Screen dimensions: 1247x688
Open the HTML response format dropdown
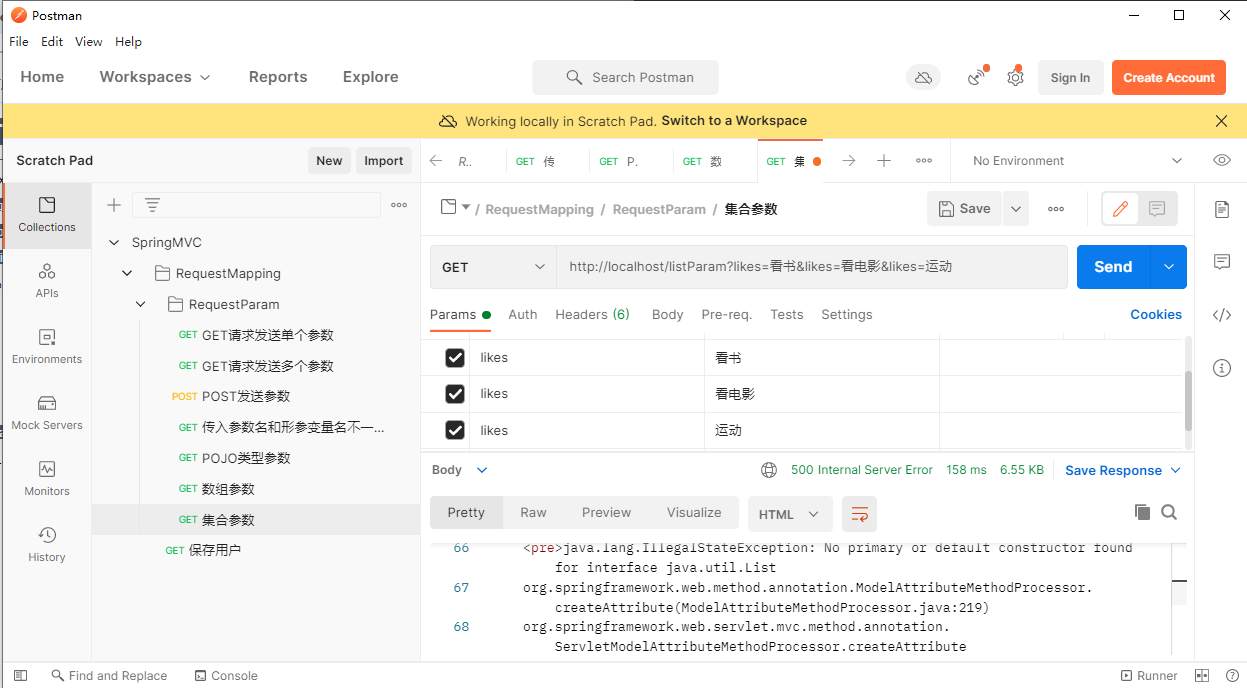point(788,514)
